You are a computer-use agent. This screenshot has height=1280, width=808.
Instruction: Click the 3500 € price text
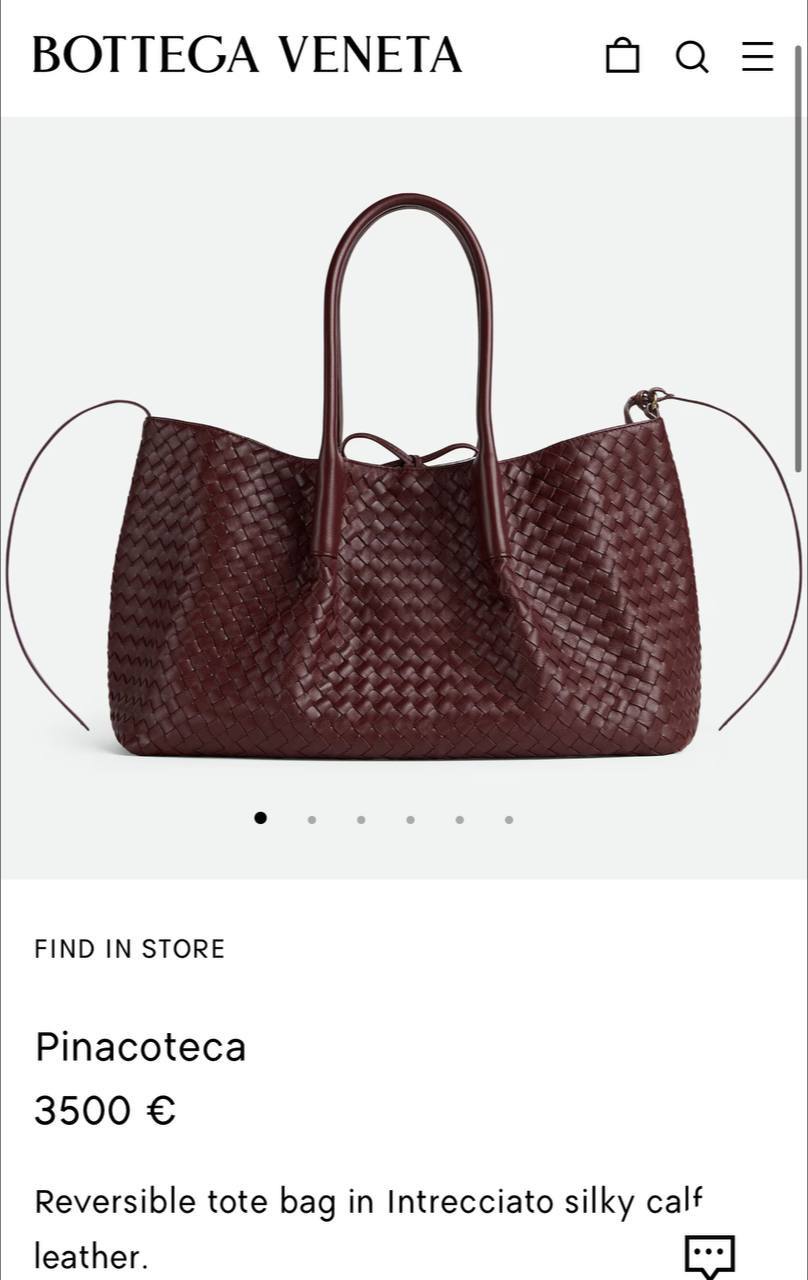105,1110
